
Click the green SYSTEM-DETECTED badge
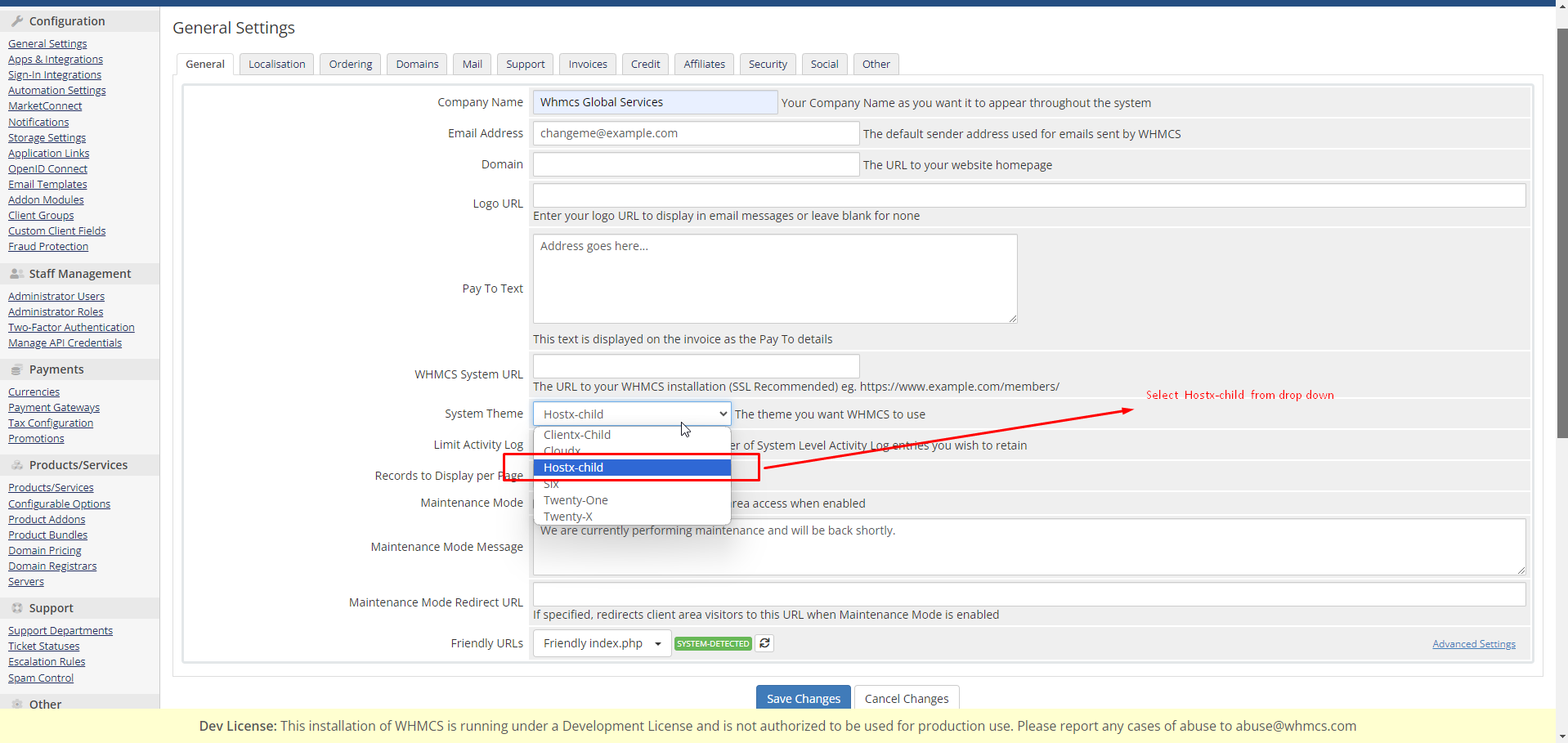pyautogui.click(x=713, y=644)
